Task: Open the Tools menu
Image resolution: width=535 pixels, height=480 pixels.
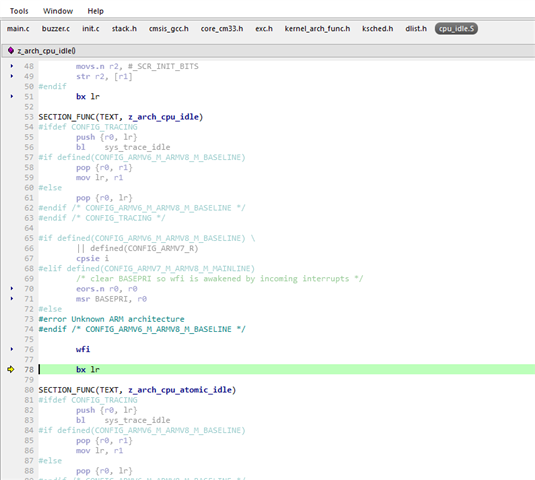Action: (x=19, y=11)
